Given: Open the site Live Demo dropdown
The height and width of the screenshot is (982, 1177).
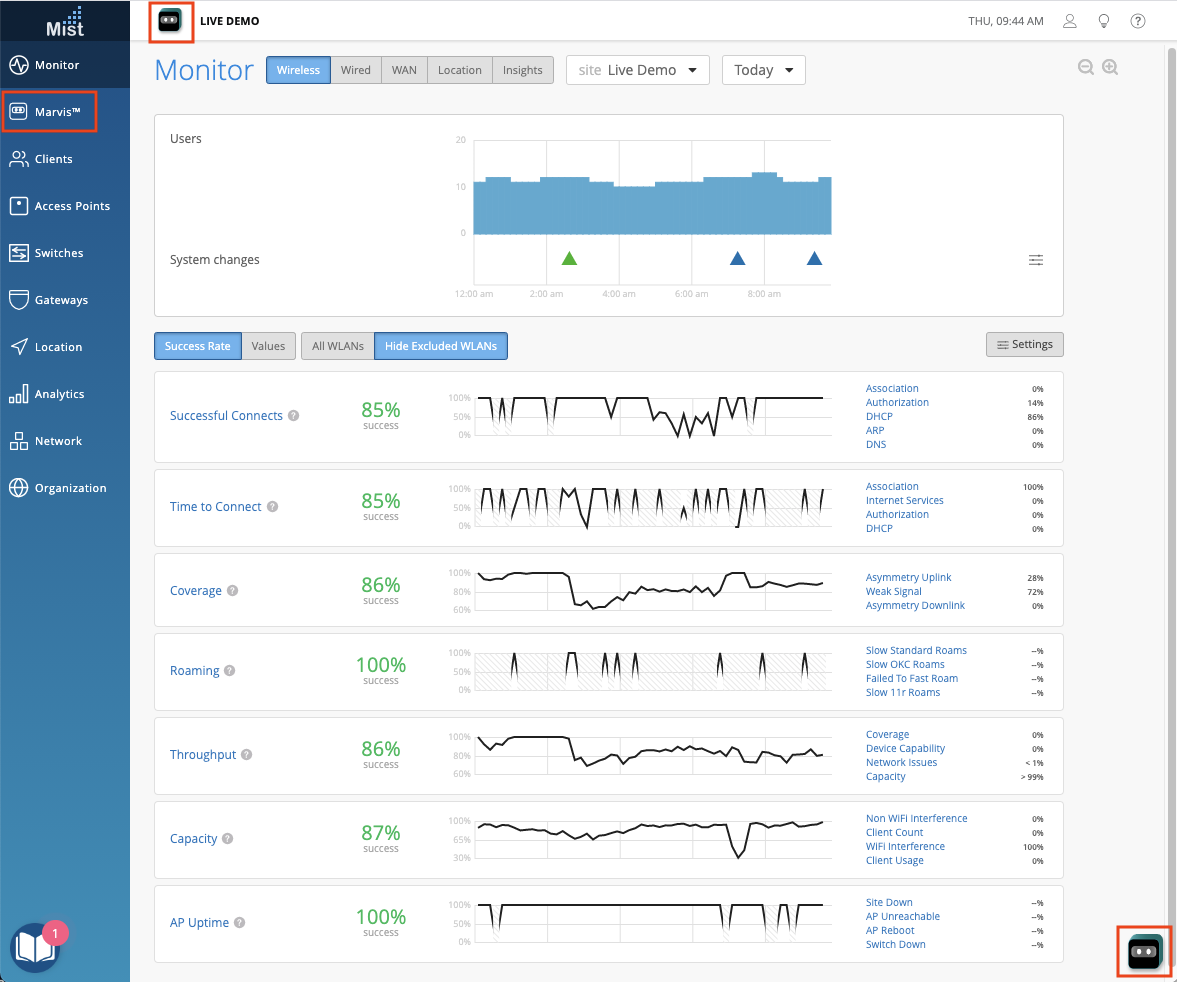Looking at the screenshot, I should click(x=637, y=70).
